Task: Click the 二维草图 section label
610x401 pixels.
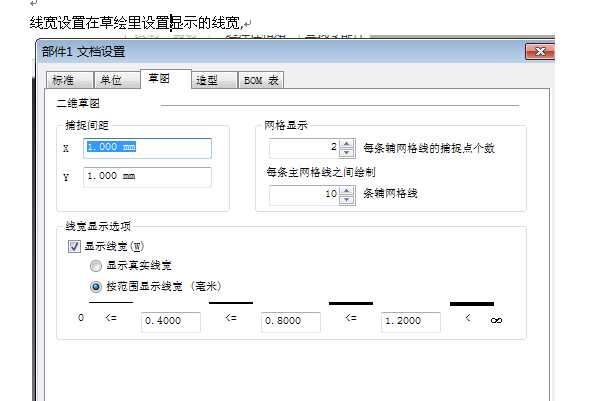Action: [78, 103]
